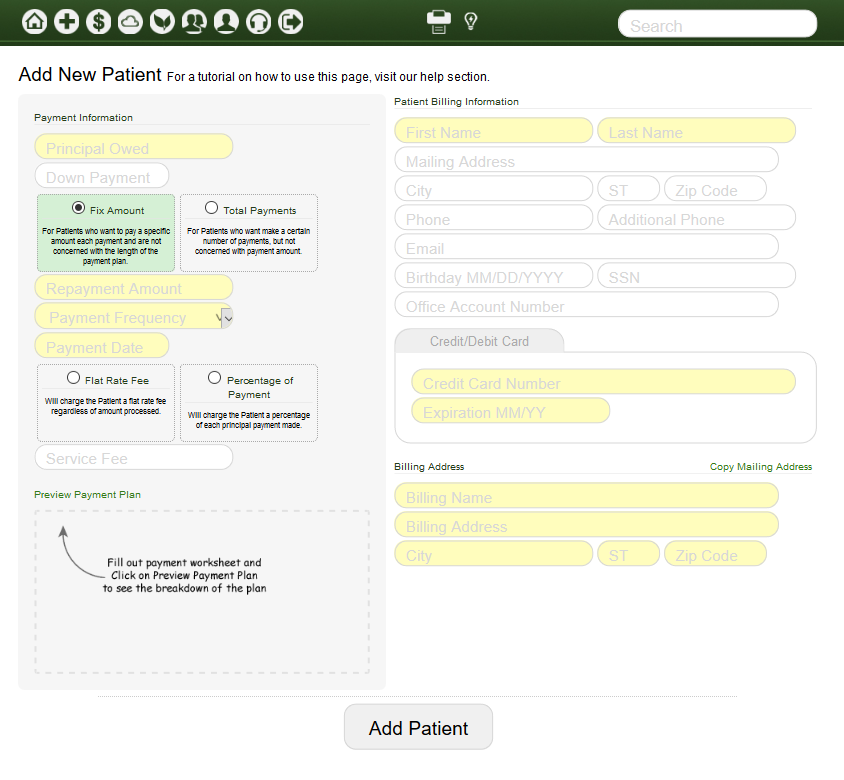The image size is (844, 780).
Task: Click the Birthday MM/DD/YYYY field
Action: [494, 276]
